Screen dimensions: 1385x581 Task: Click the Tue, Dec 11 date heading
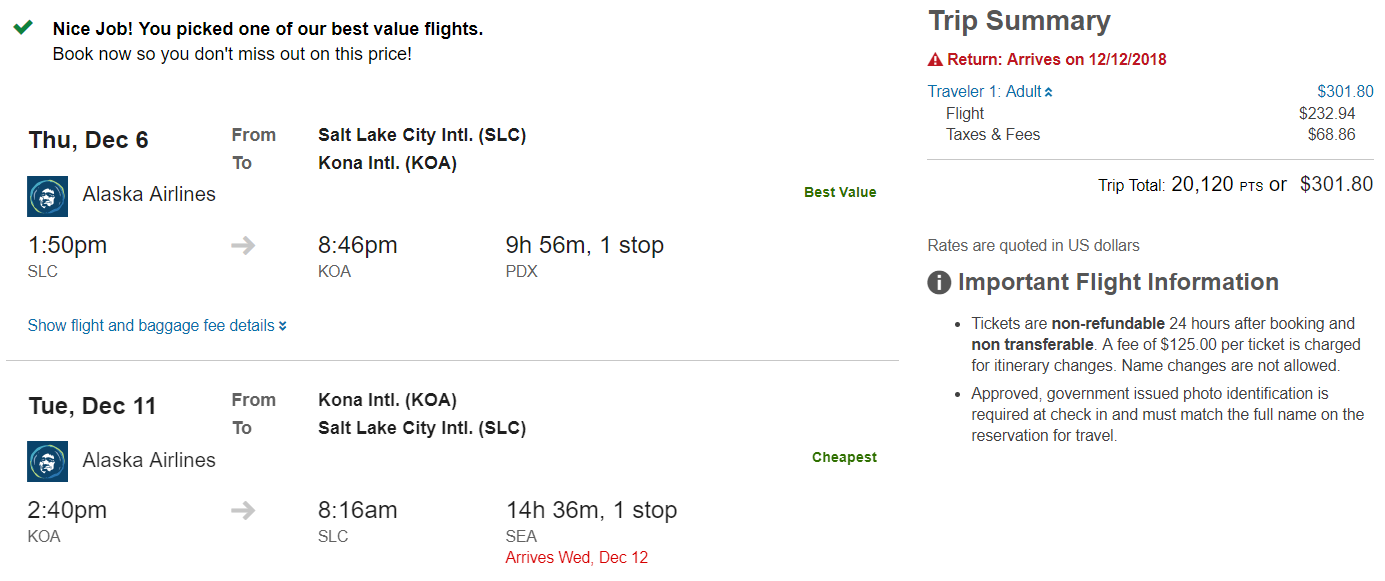(x=92, y=406)
